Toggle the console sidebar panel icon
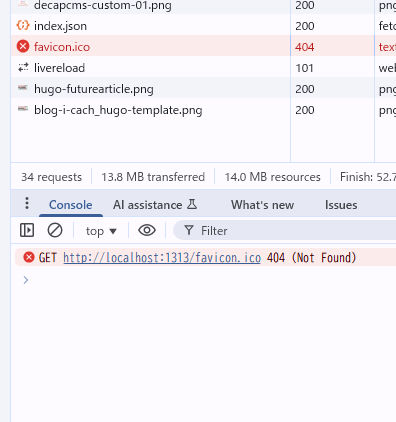The image size is (396, 422). (27, 230)
